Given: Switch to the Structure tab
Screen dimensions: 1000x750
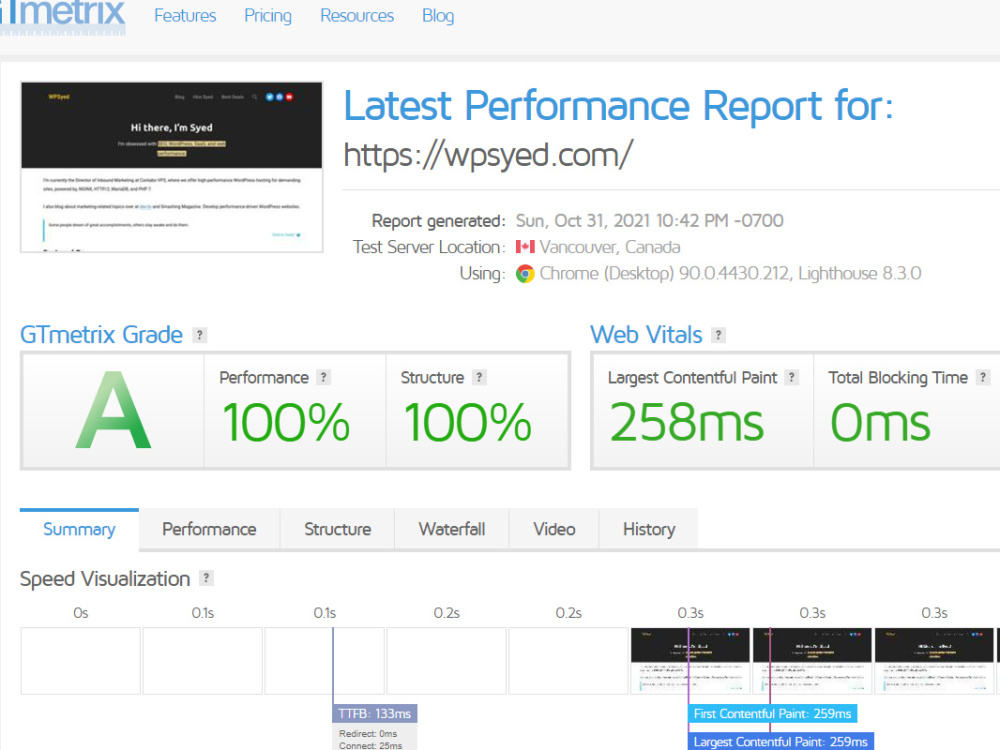Looking at the screenshot, I should [x=337, y=529].
